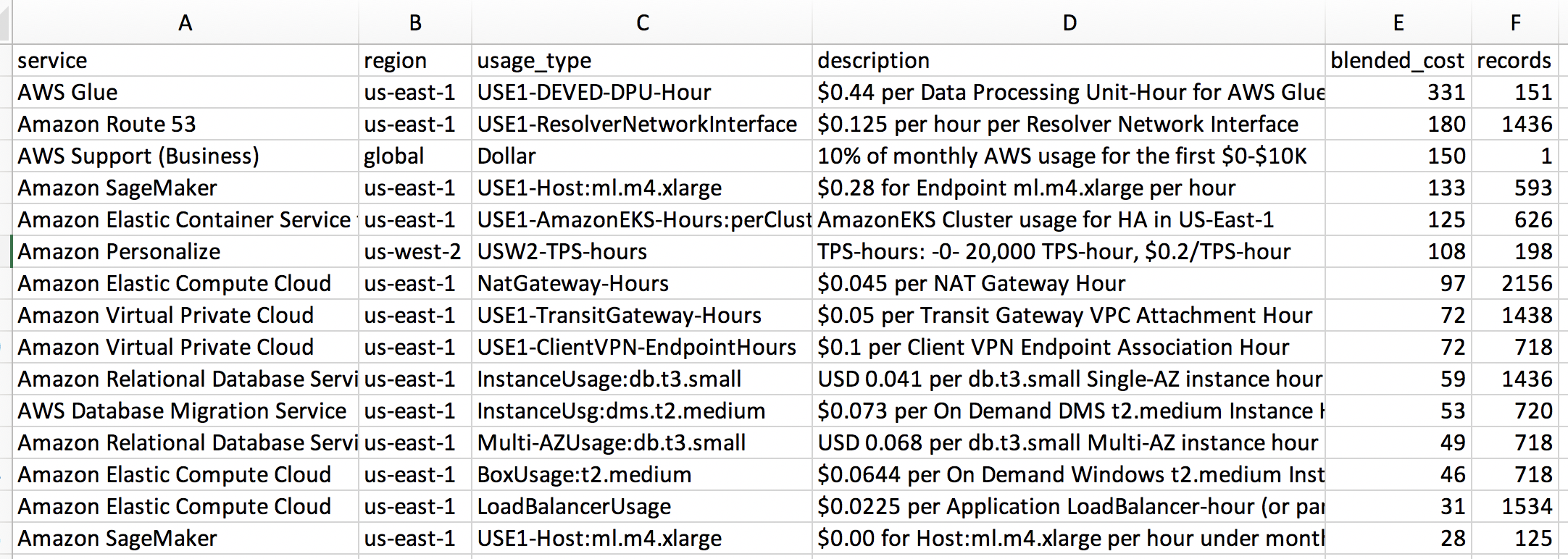Select column E header
This screenshot has height=559, width=1568.
(x=1398, y=22)
